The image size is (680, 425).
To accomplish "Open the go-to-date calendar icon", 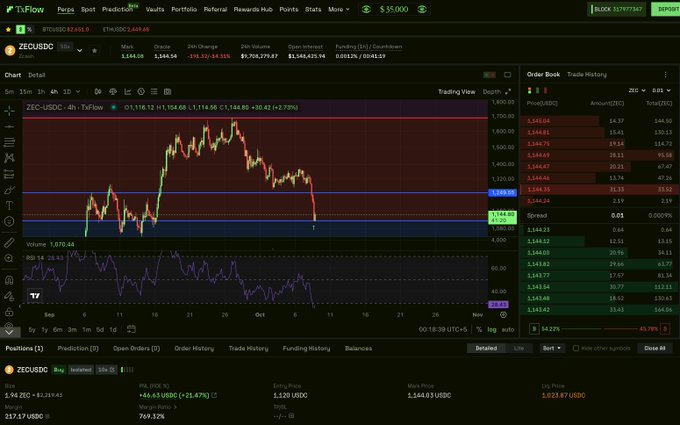I will (x=131, y=329).
